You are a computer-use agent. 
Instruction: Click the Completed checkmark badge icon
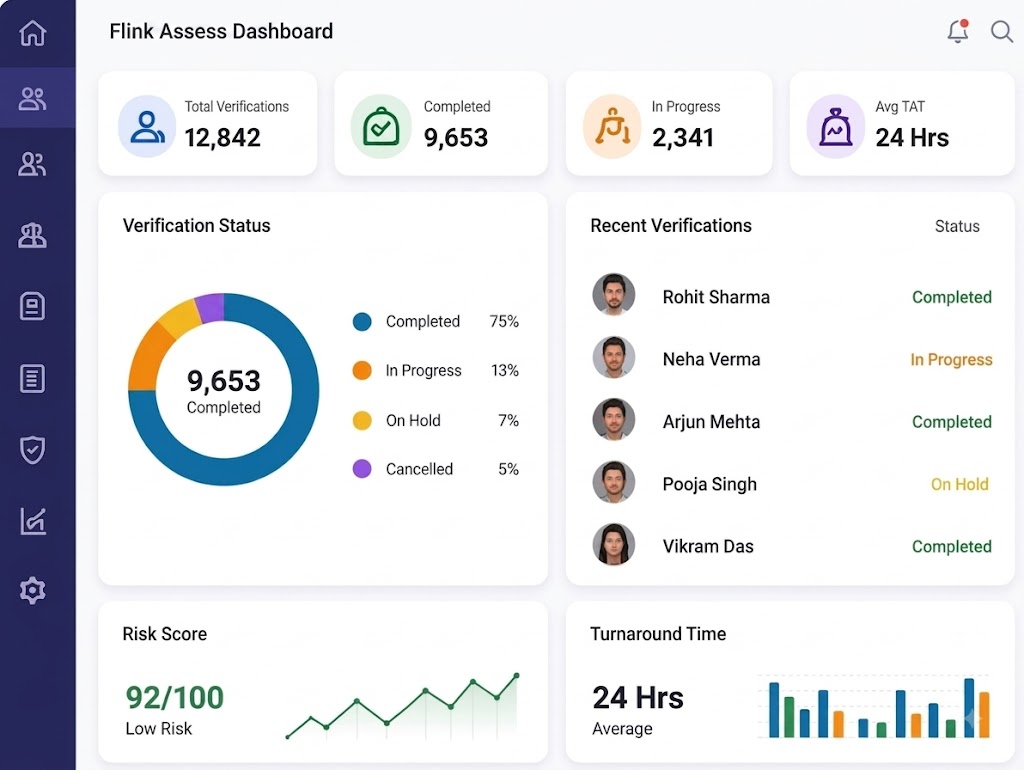[381, 127]
